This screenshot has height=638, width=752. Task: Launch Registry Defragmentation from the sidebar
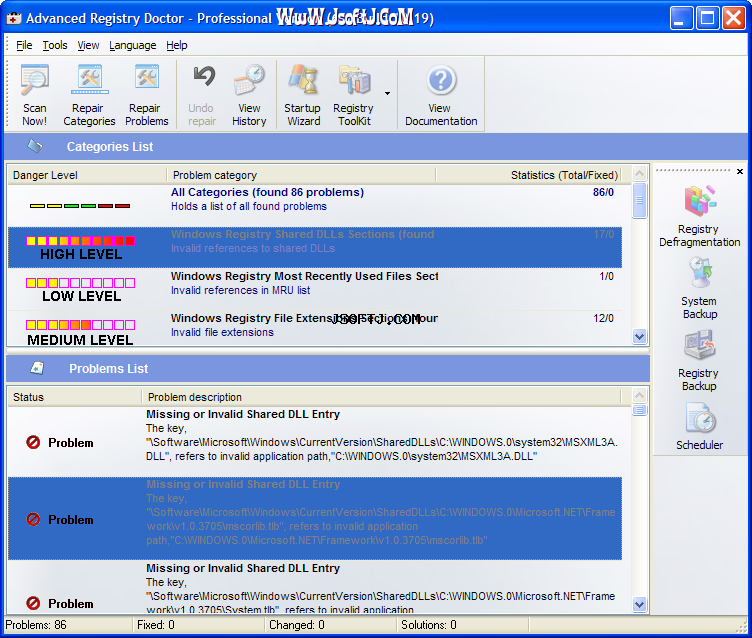699,216
